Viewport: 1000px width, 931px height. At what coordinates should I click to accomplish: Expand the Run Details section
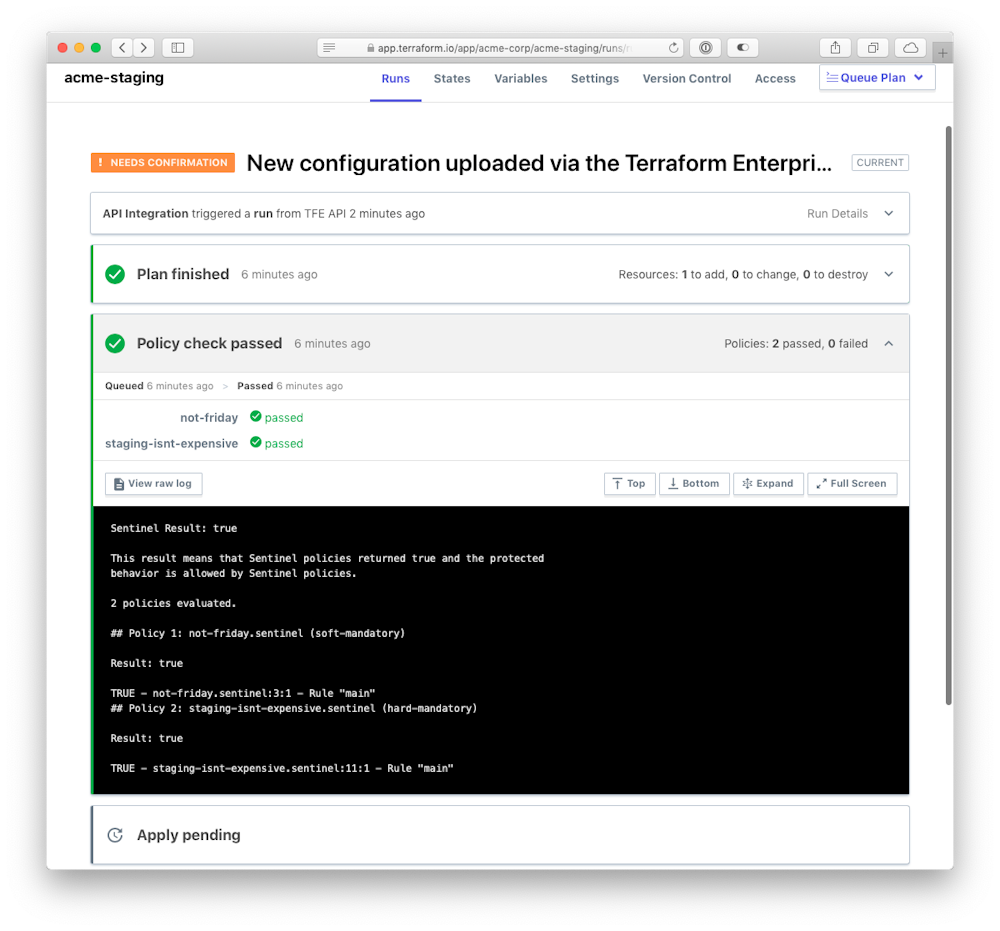849,214
